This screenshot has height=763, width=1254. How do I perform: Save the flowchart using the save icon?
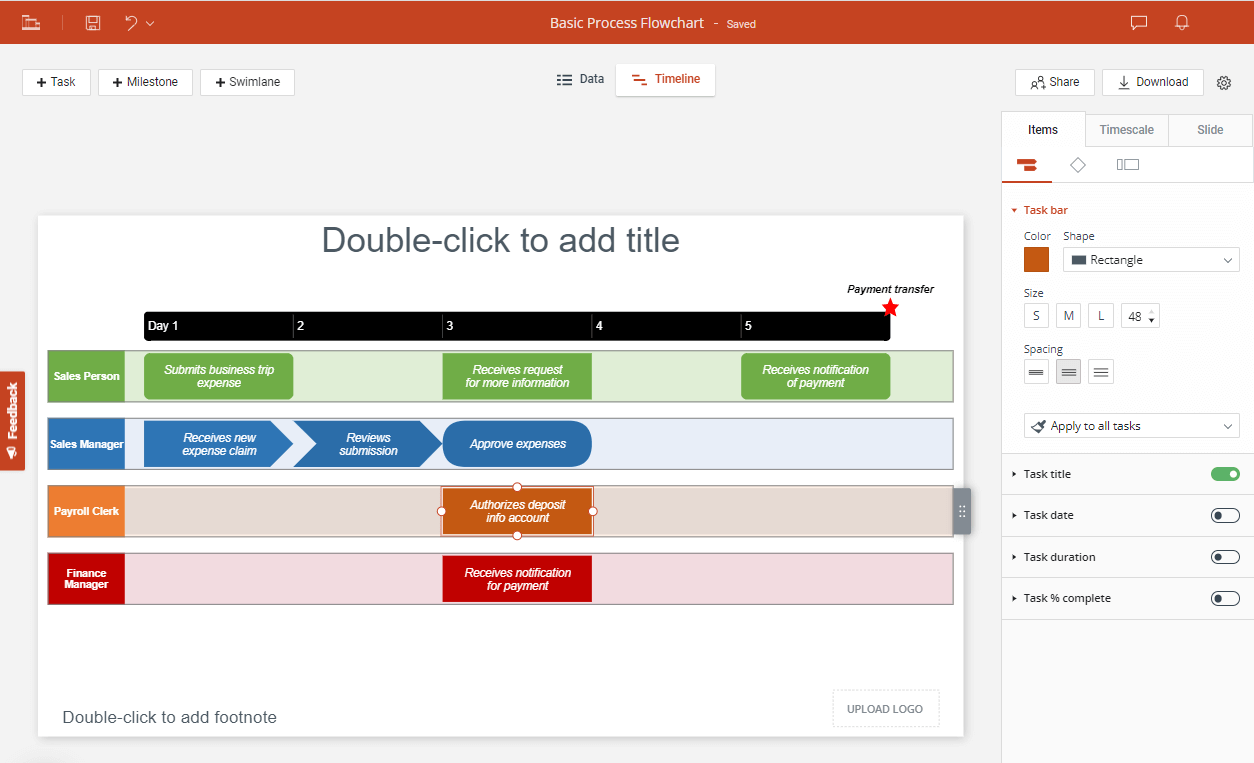tap(92, 22)
